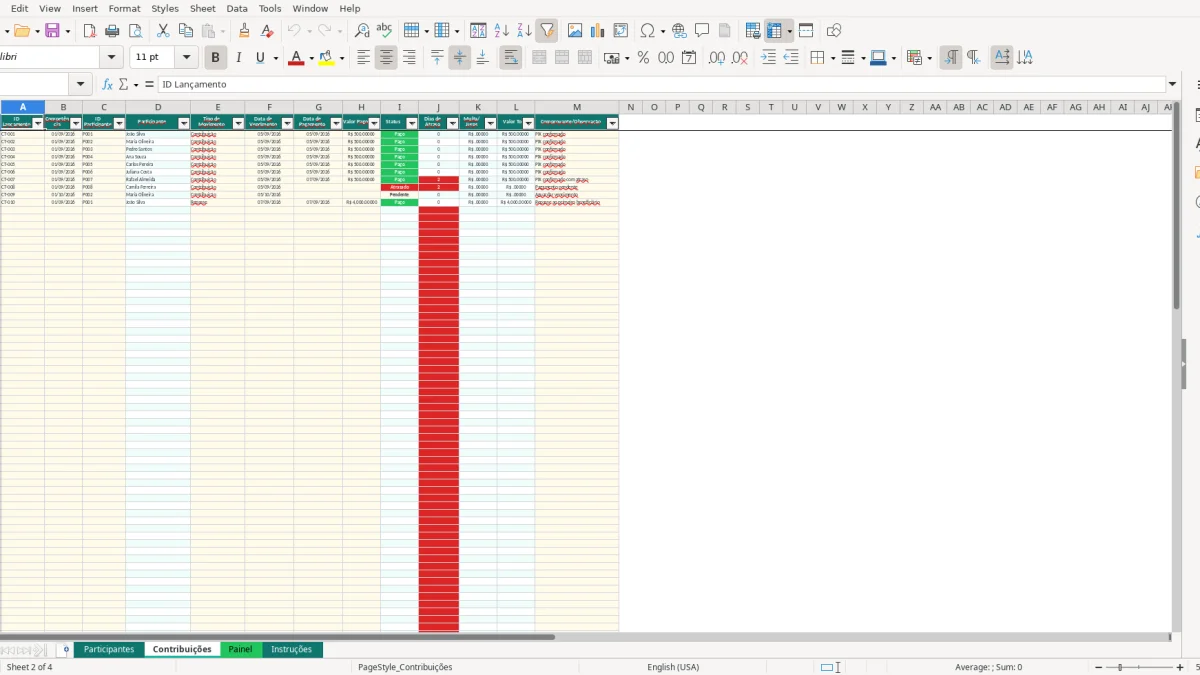Open the Draw functions shapes icon
This screenshot has width=1200, height=675.
click(834, 31)
